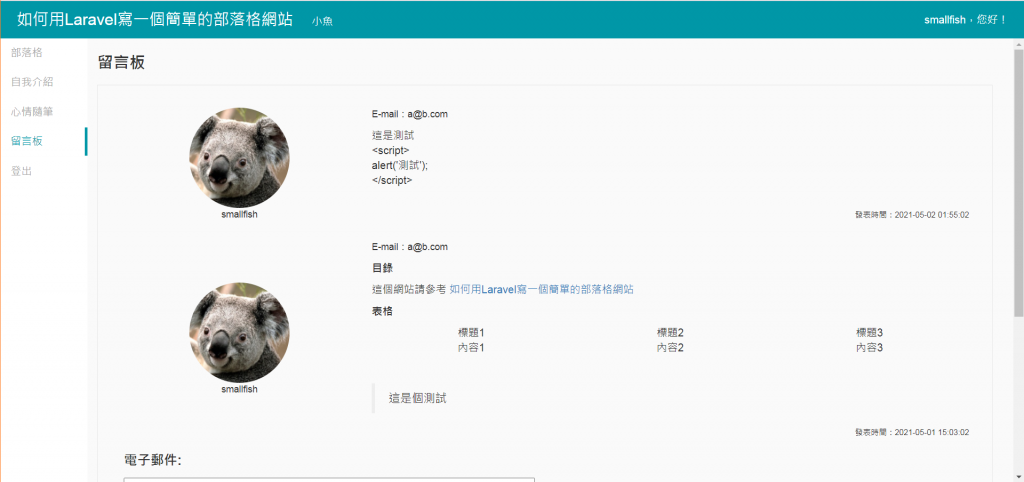Click table header 標題1
This screenshot has height=482, width=1024.
click(471, 332)
